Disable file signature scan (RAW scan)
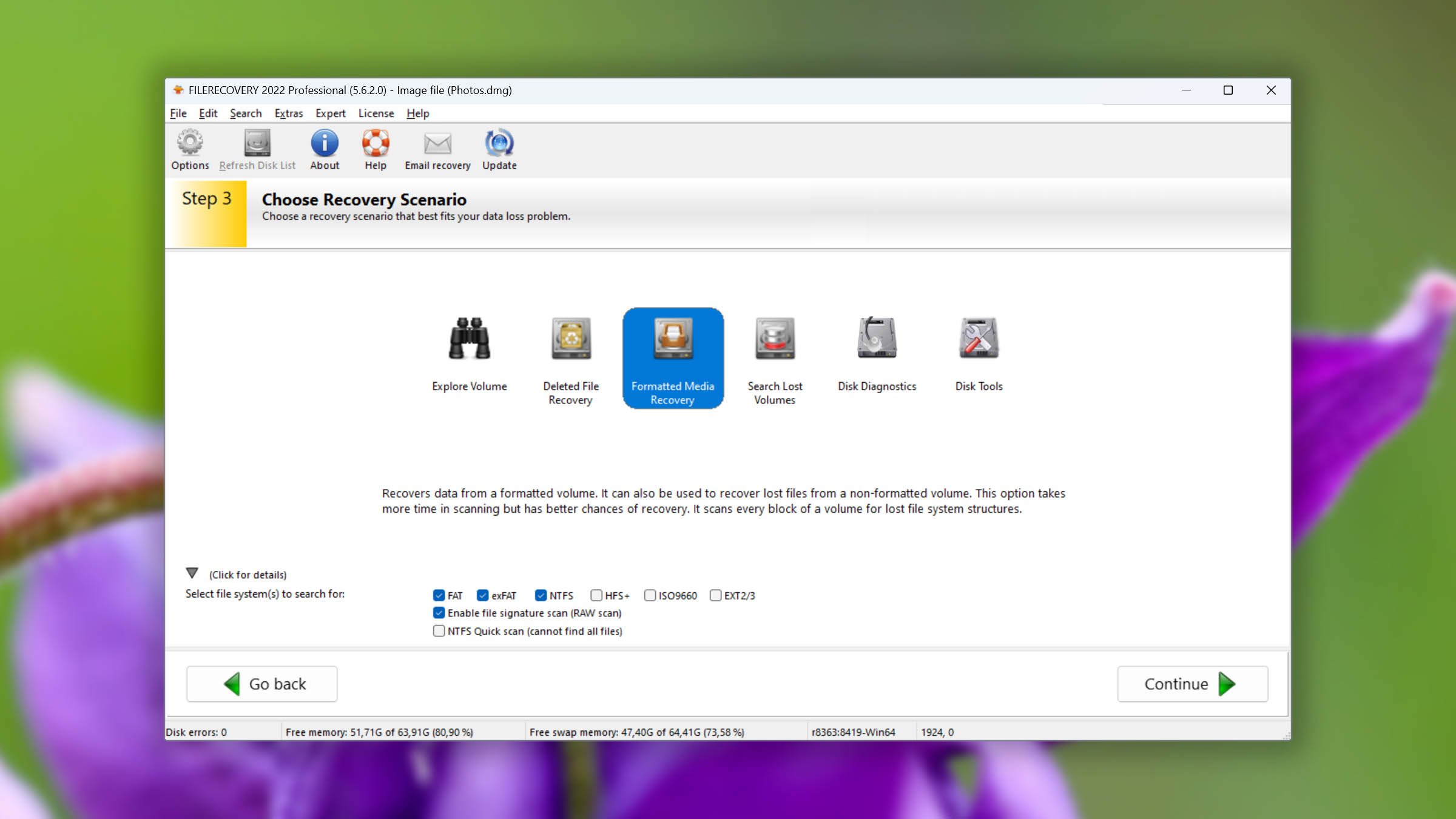Image resolution: width=1456 pixels, height=819 pixels. point(439,613)
